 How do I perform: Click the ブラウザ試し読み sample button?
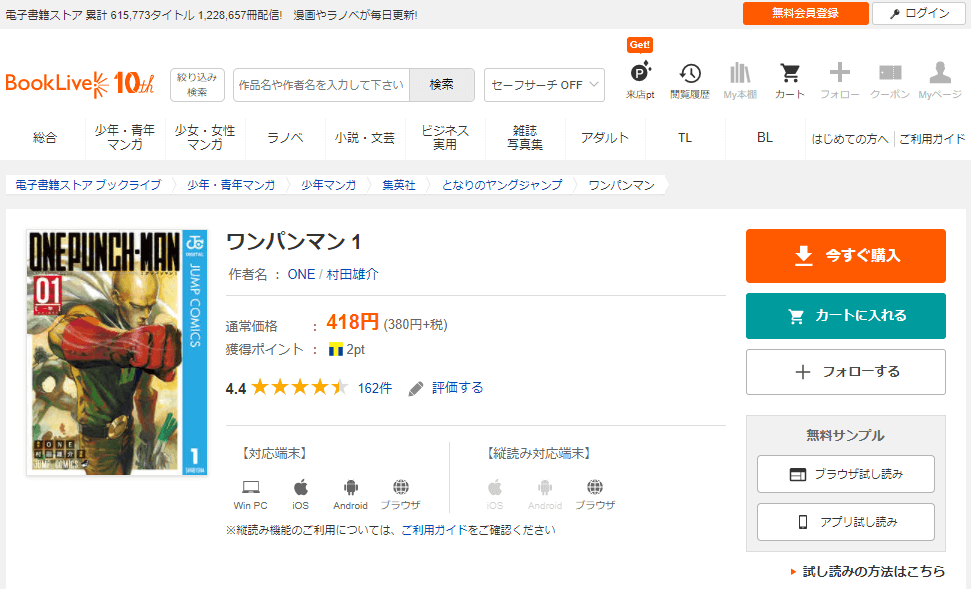845,474
